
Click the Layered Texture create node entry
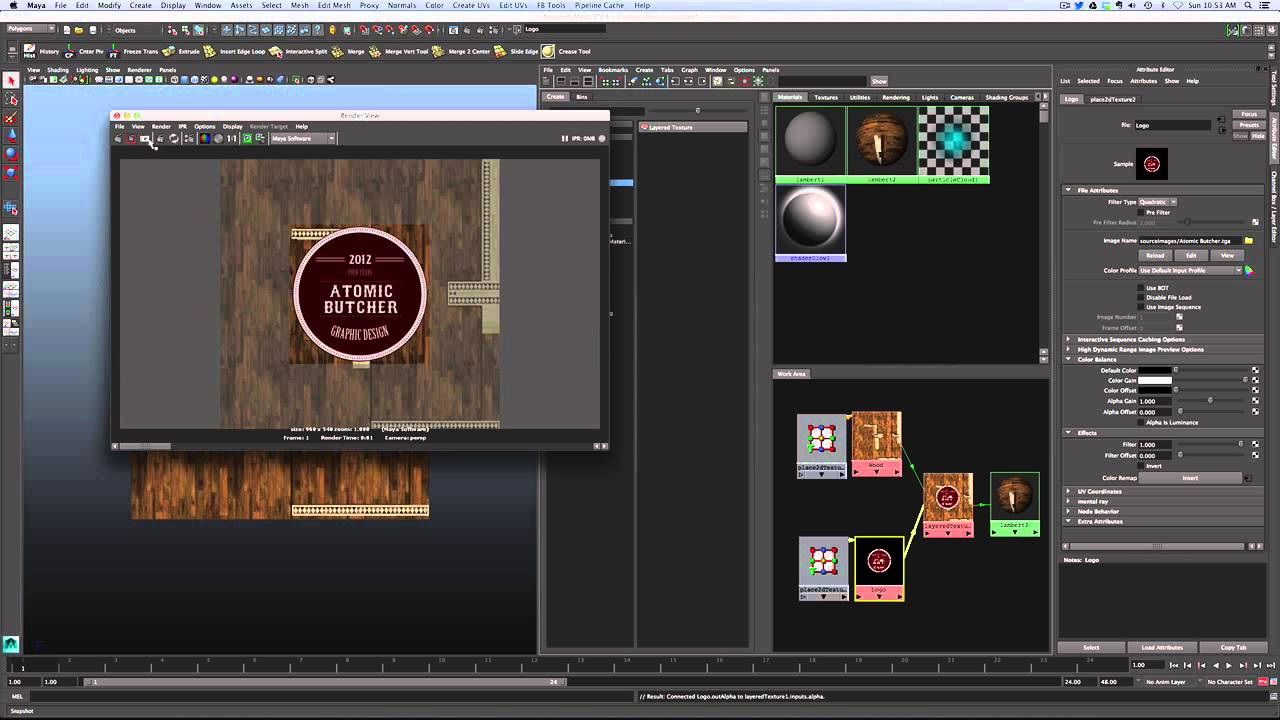[x=692, y=127]
